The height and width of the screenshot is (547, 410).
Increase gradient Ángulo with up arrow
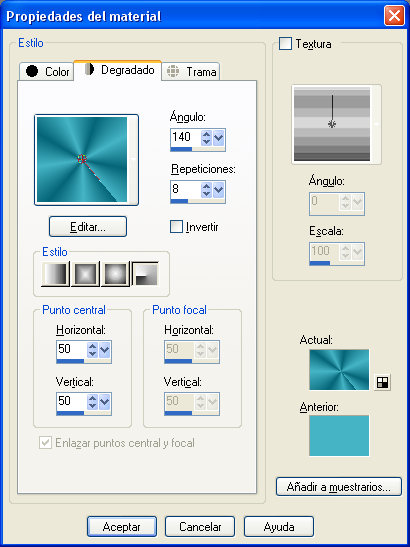click(x=206, y=135)
